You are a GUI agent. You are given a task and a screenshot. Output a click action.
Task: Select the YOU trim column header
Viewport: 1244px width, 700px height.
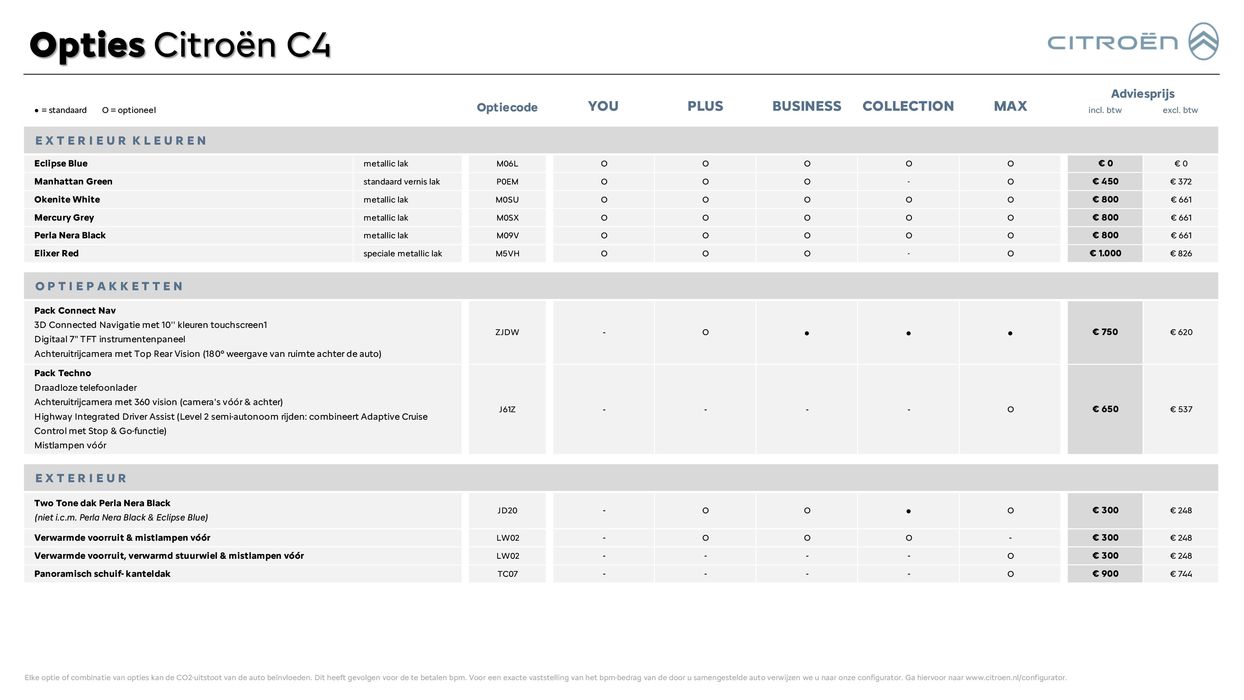(x=603, y=106)
